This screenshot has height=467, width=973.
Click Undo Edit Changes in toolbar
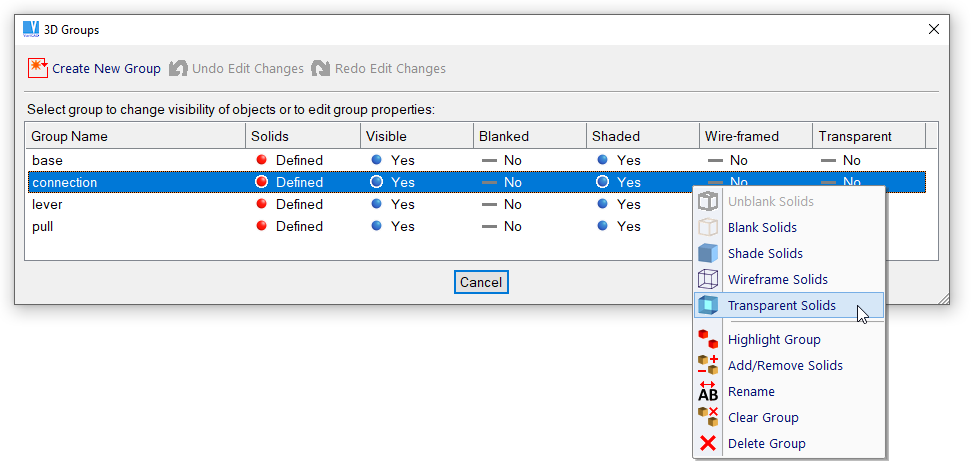tap(236, 69)
